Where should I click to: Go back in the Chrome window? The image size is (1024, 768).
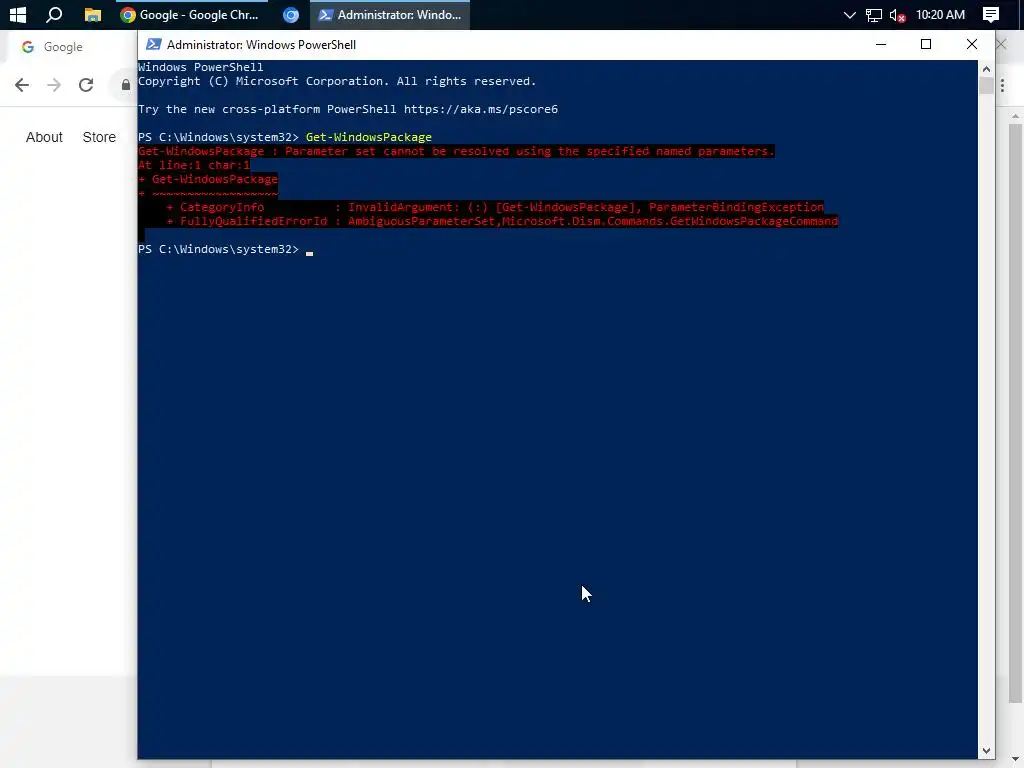[x=22, y=85]
